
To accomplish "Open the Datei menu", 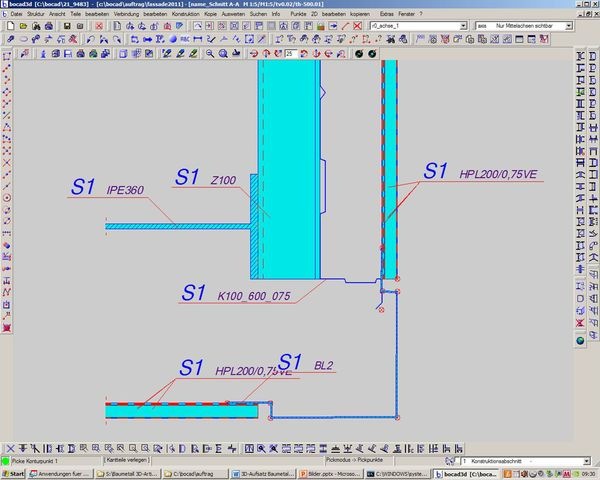I will click(x=16, y=14).
